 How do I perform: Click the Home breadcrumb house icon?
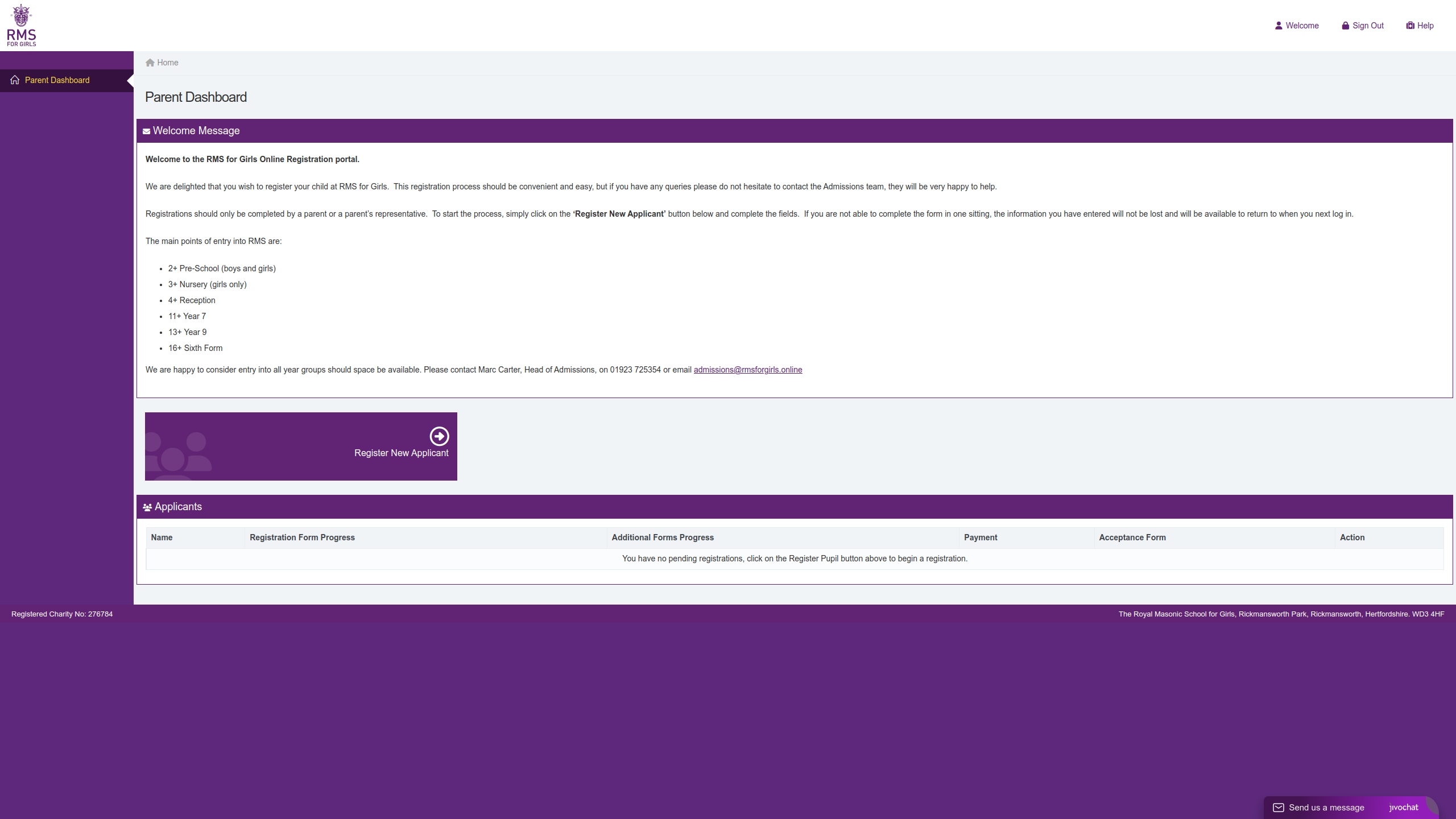pos(150,63)
